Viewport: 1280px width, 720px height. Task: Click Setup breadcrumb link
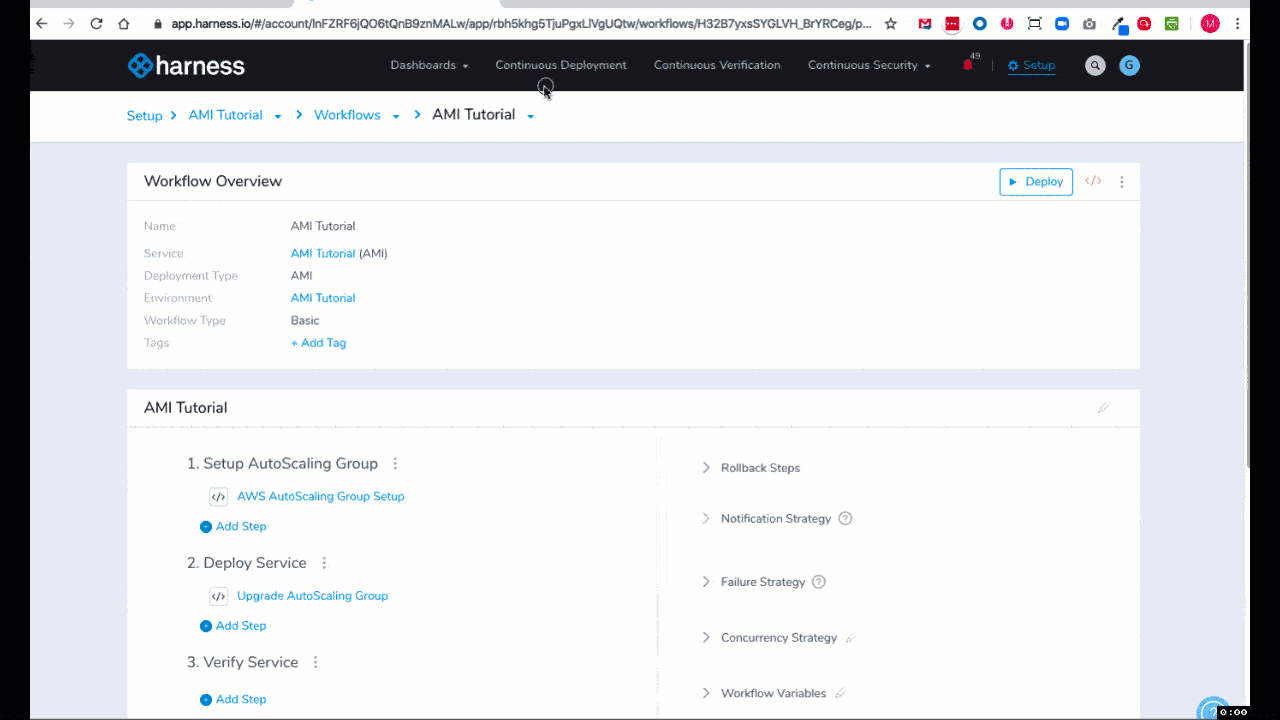tap(144, 116)
